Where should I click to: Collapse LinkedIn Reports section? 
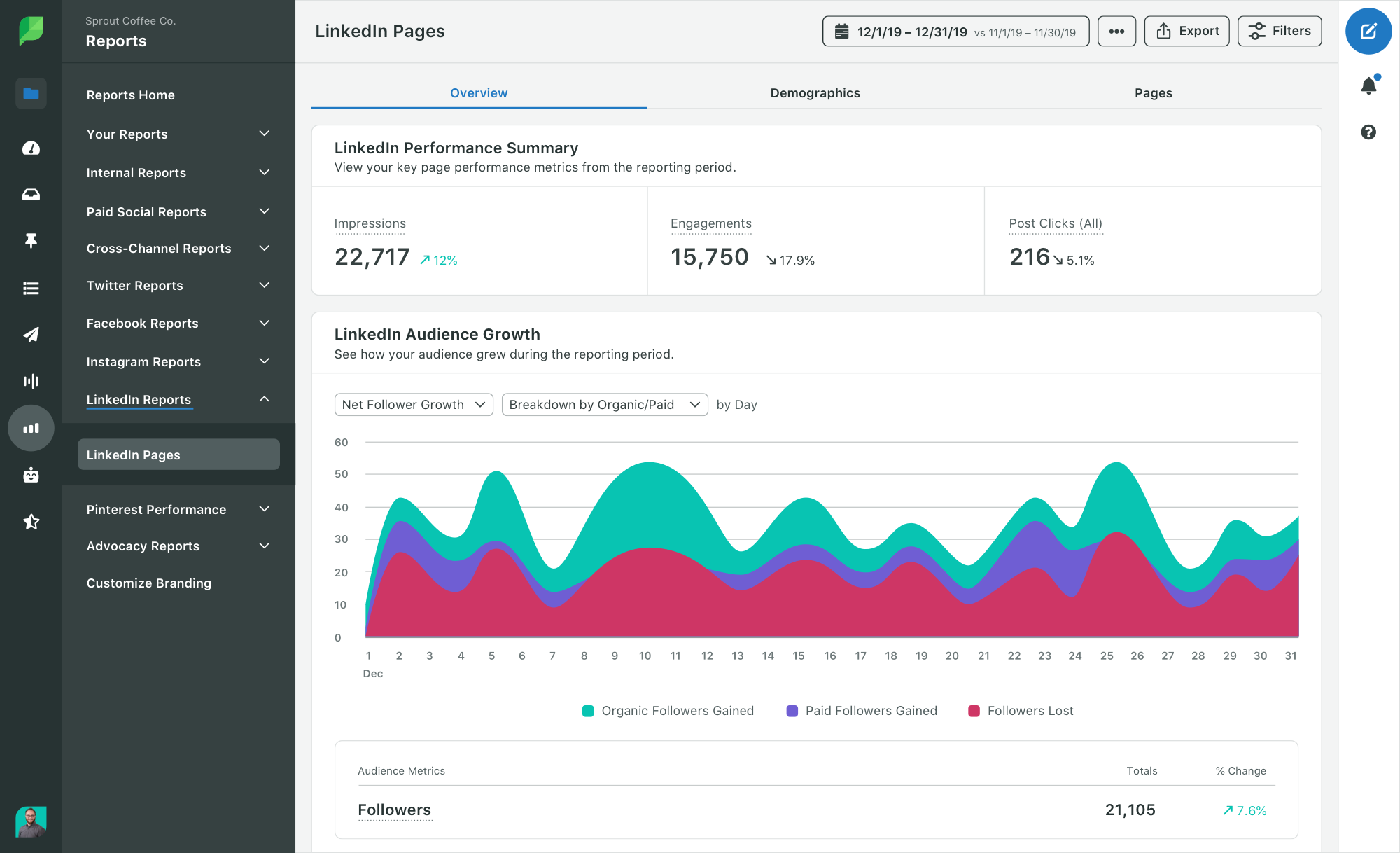tap(178, 400)
